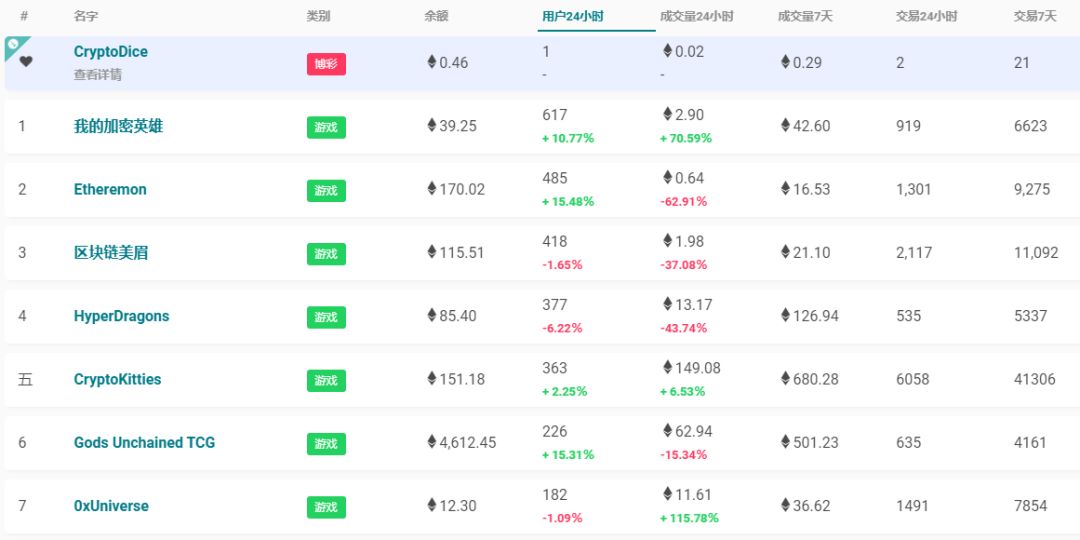Open the Etheremon dapp page

tap(110, 189)
